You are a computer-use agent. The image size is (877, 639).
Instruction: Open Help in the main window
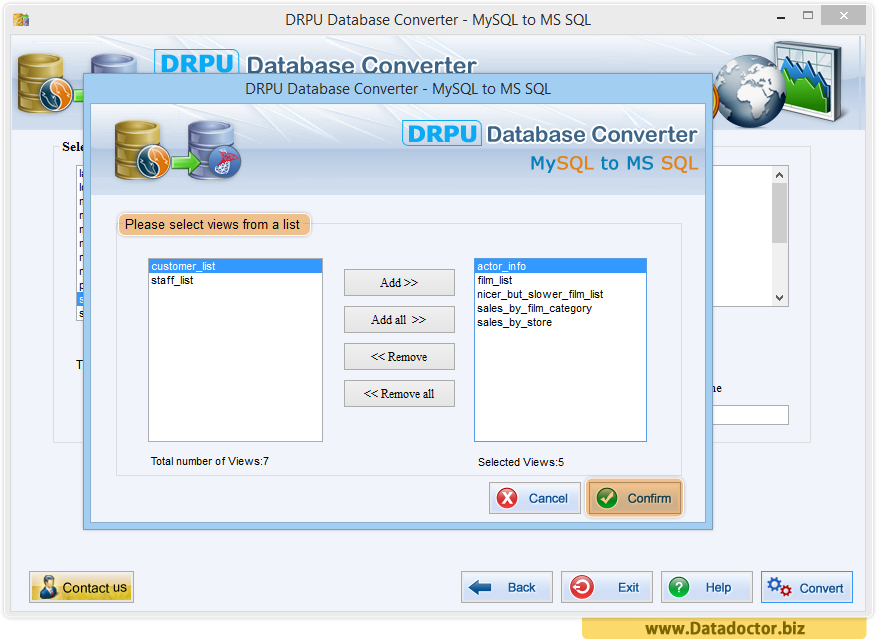pyautogui.click(x=707, y=587)
